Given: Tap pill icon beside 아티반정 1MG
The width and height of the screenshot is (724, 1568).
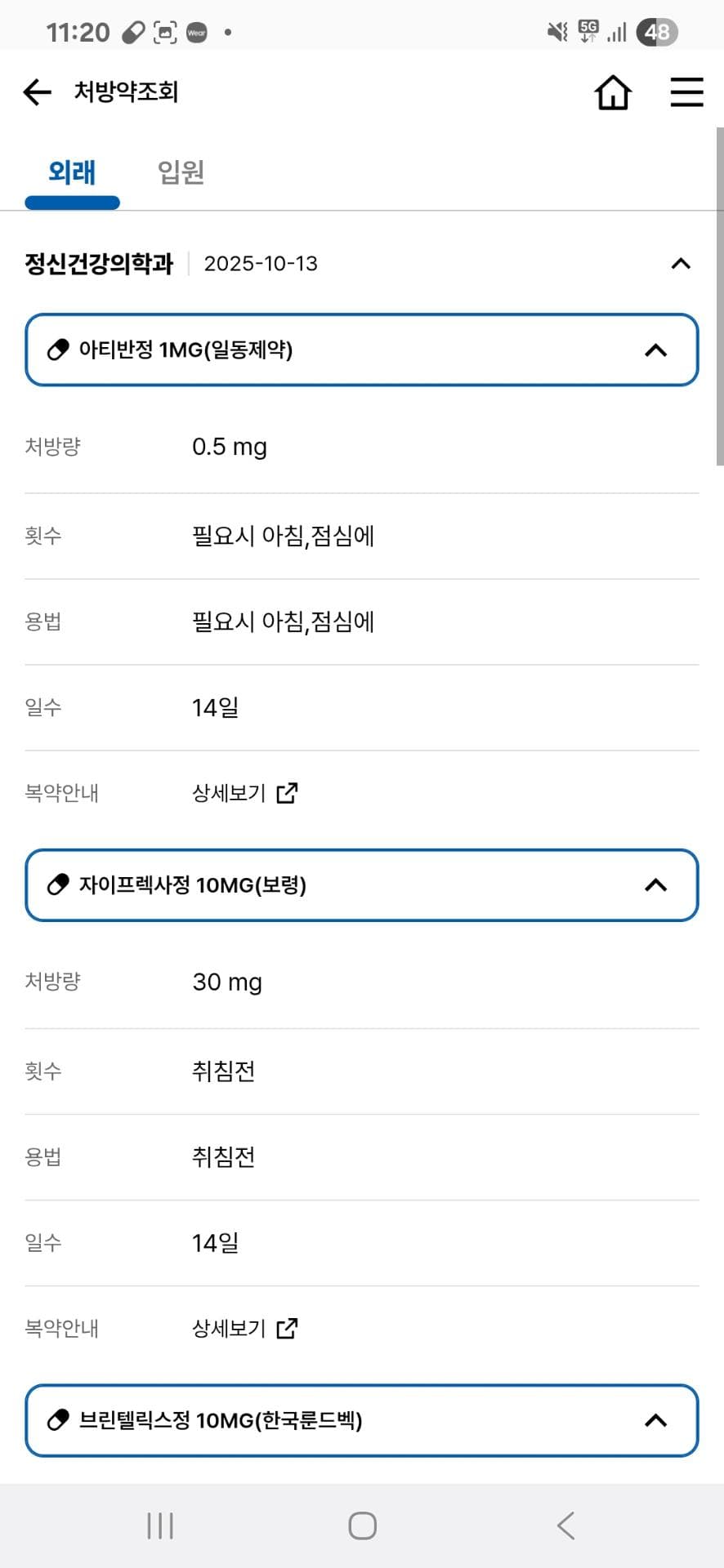Looking at the screenshot, I should coord(58,350).
